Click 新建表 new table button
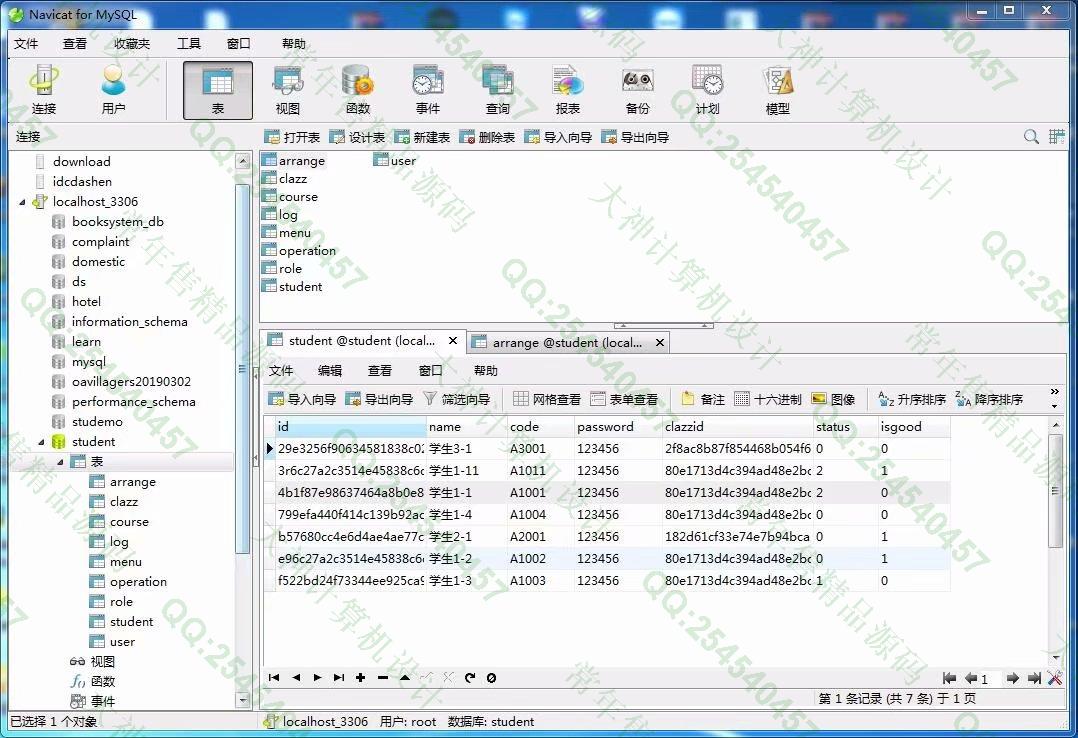1078x738 pixels. pyautogui.click(x=421, y=137)
